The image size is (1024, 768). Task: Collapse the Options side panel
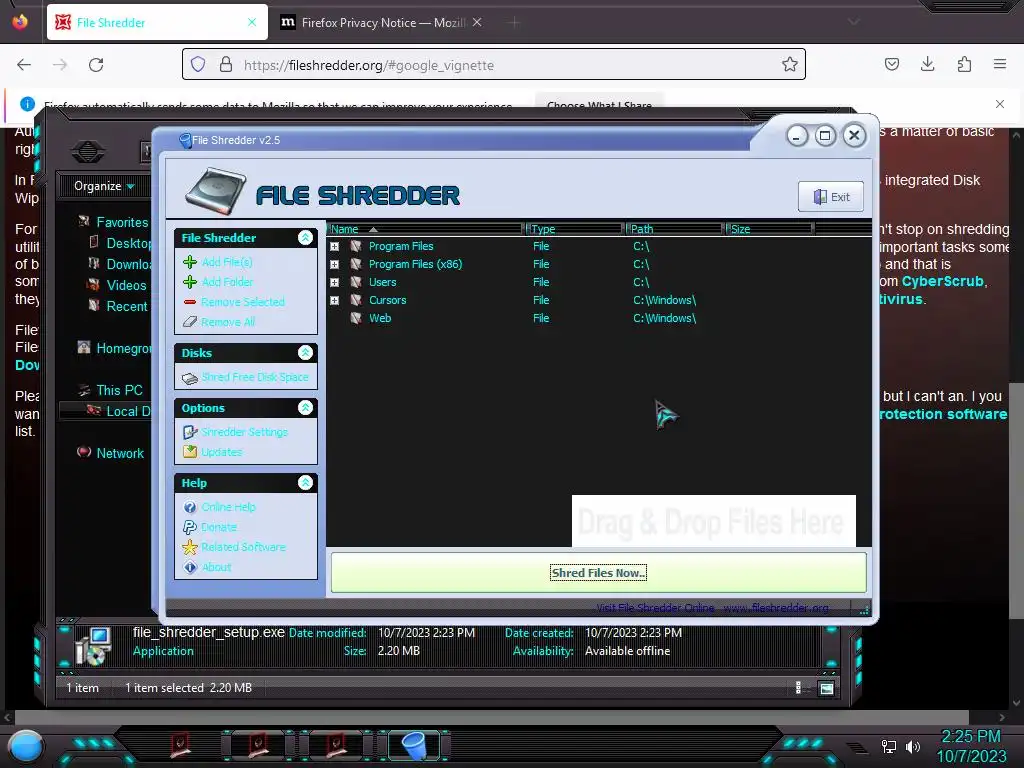pos(305,408)
